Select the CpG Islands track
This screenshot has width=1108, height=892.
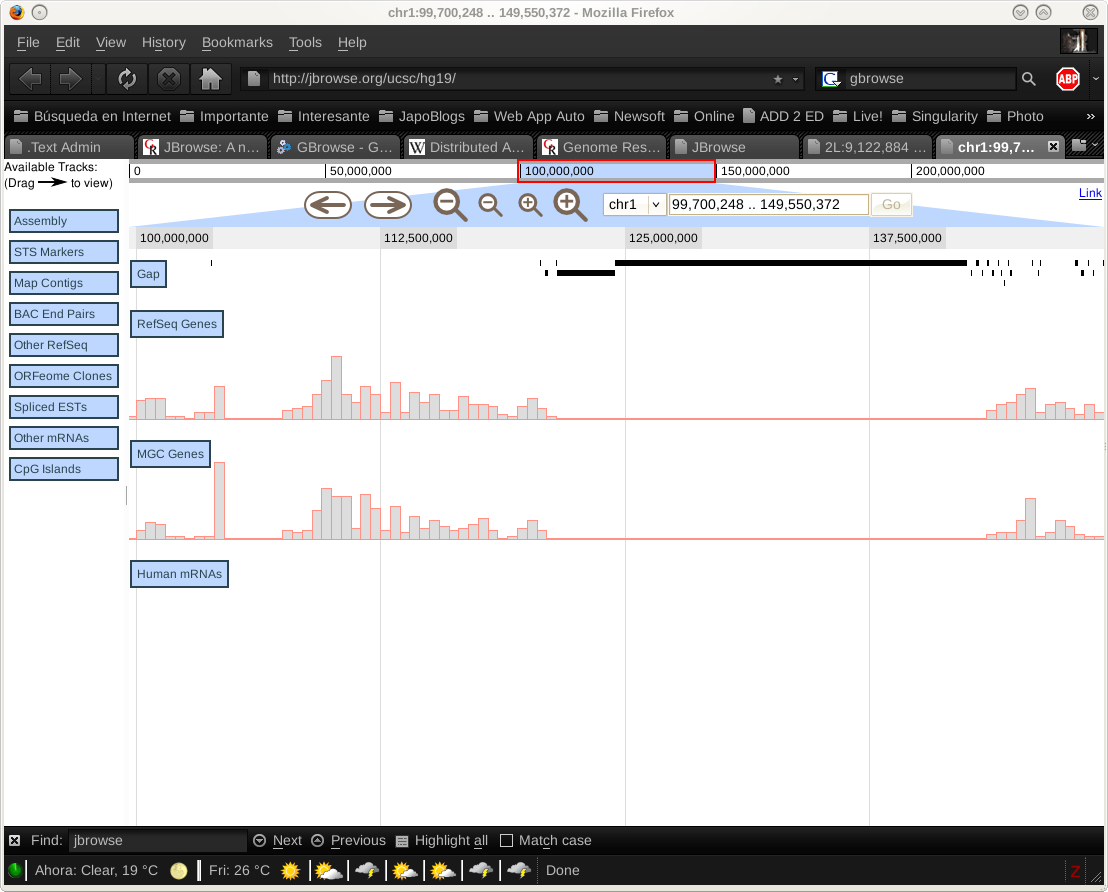point(64,469)
